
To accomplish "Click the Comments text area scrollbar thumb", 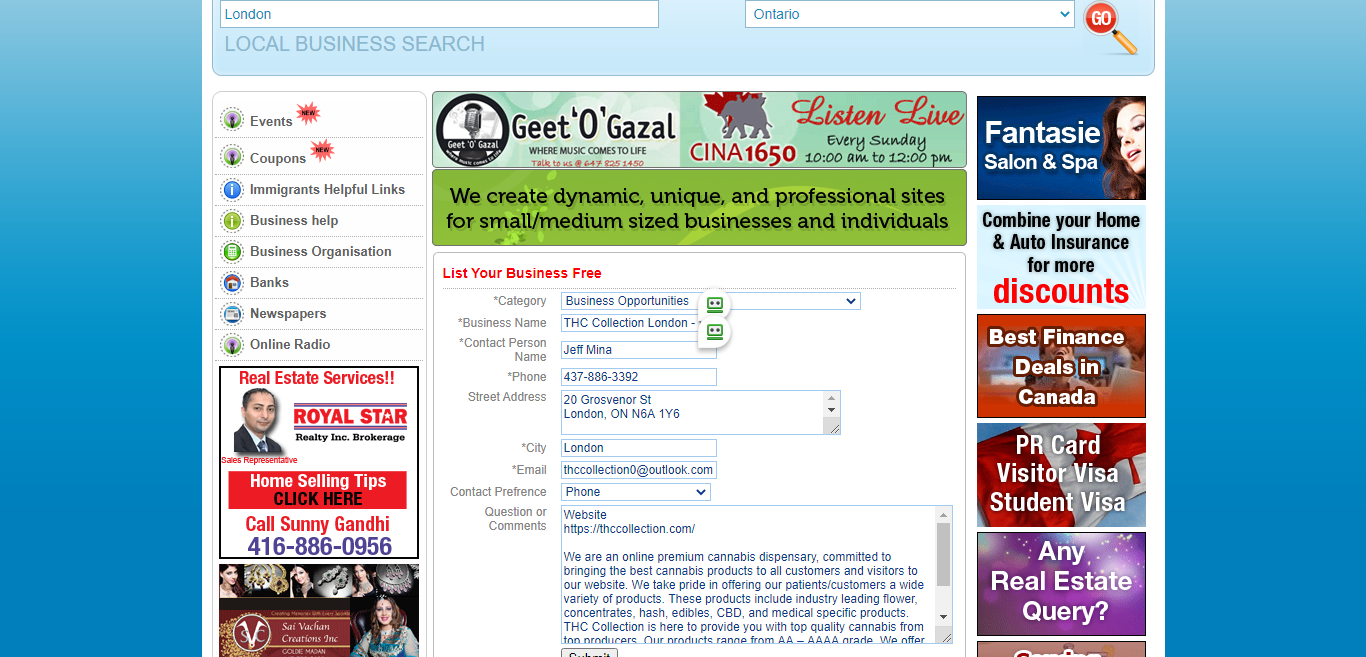I will coord(943,554).
